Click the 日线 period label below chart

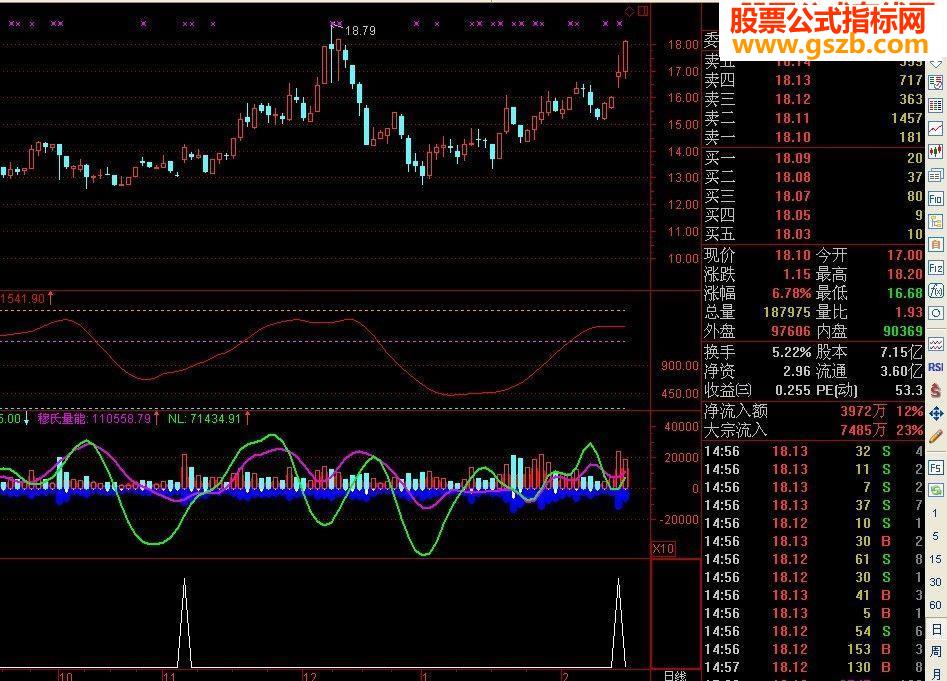coord(675,676)
